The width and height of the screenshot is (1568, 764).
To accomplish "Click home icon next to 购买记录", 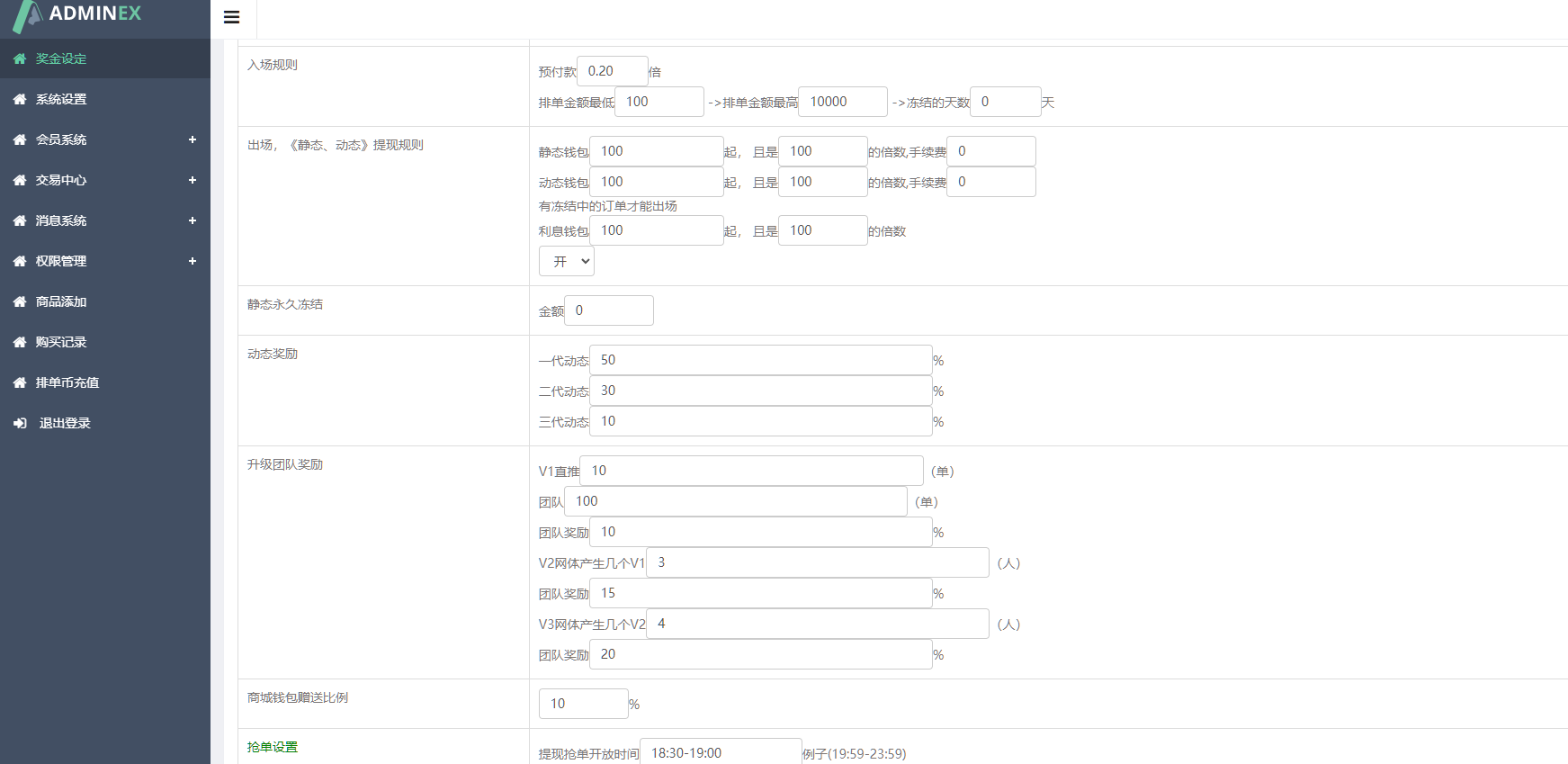I will pos(20,343).
